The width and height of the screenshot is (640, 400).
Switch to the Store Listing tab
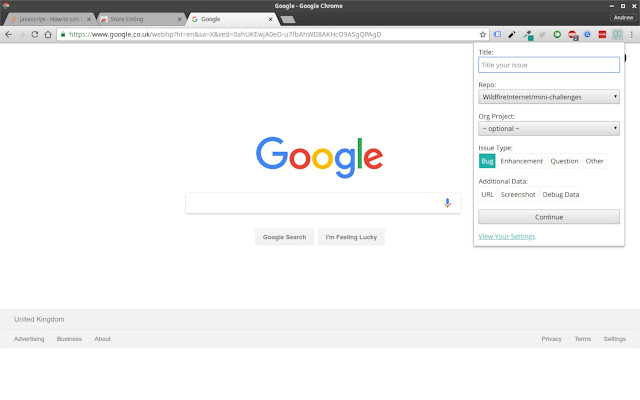[x=139, y=19]
